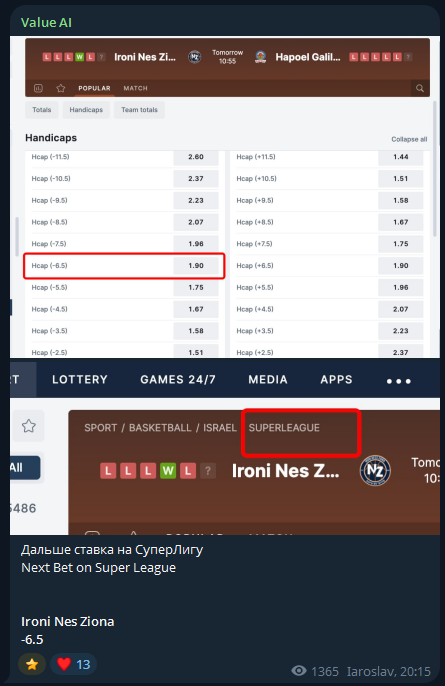This screenshot has height=686, width=445.
Task: Open the APPS menu item
Action: click(x=336, y=379)
